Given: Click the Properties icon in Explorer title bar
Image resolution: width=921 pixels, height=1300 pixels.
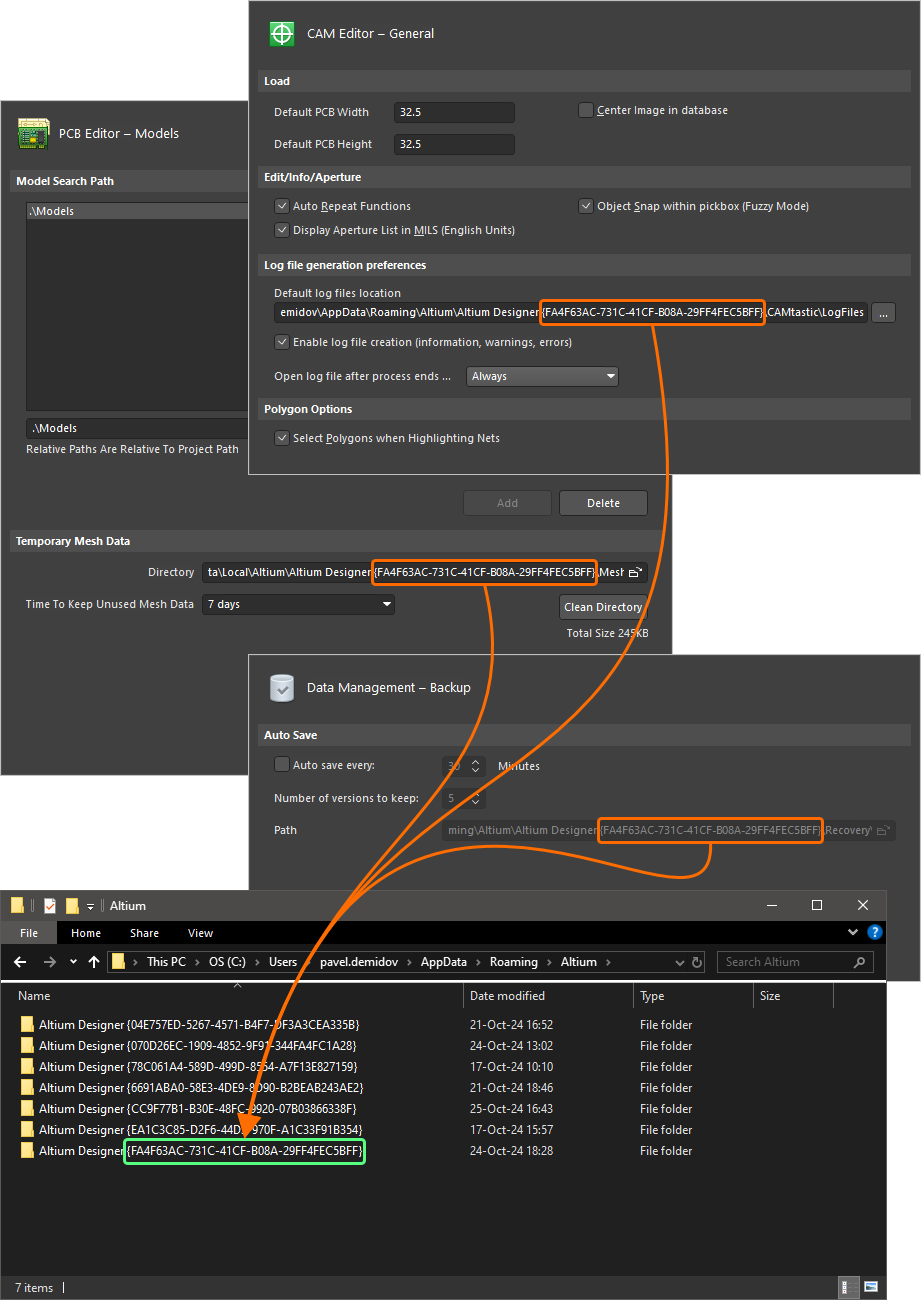Looking at the screenshot, I should [50, 906].
